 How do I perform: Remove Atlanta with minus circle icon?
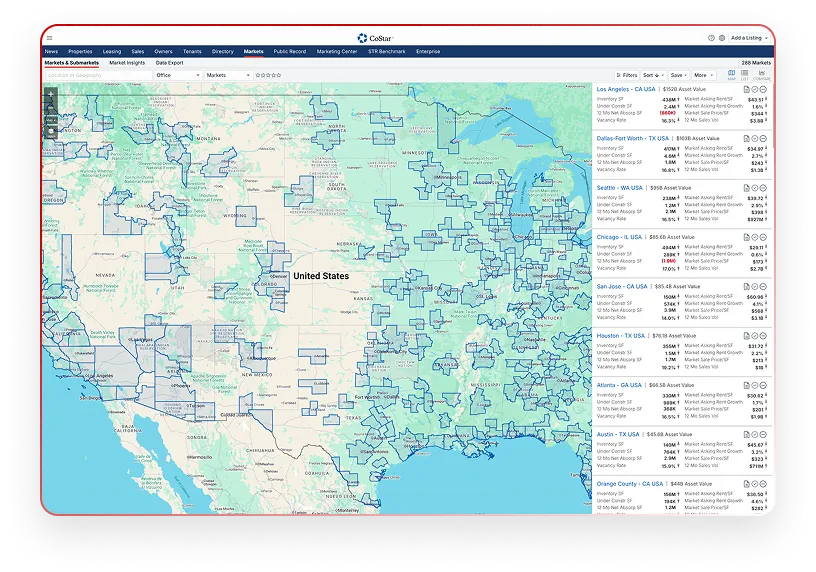763,385
